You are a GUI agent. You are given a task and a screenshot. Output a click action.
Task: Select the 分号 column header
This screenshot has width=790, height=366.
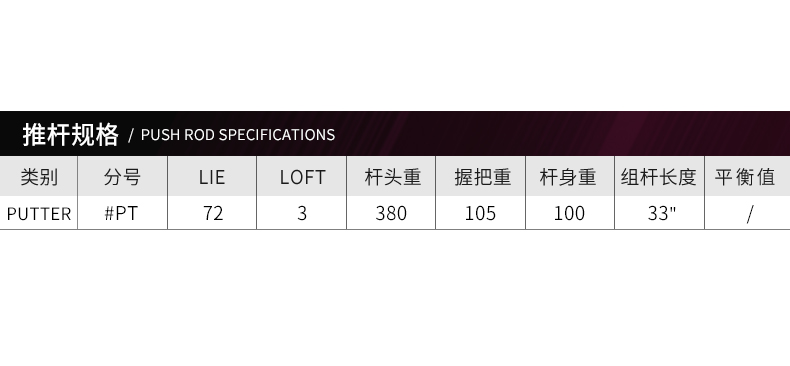click(x=122, y=177)
